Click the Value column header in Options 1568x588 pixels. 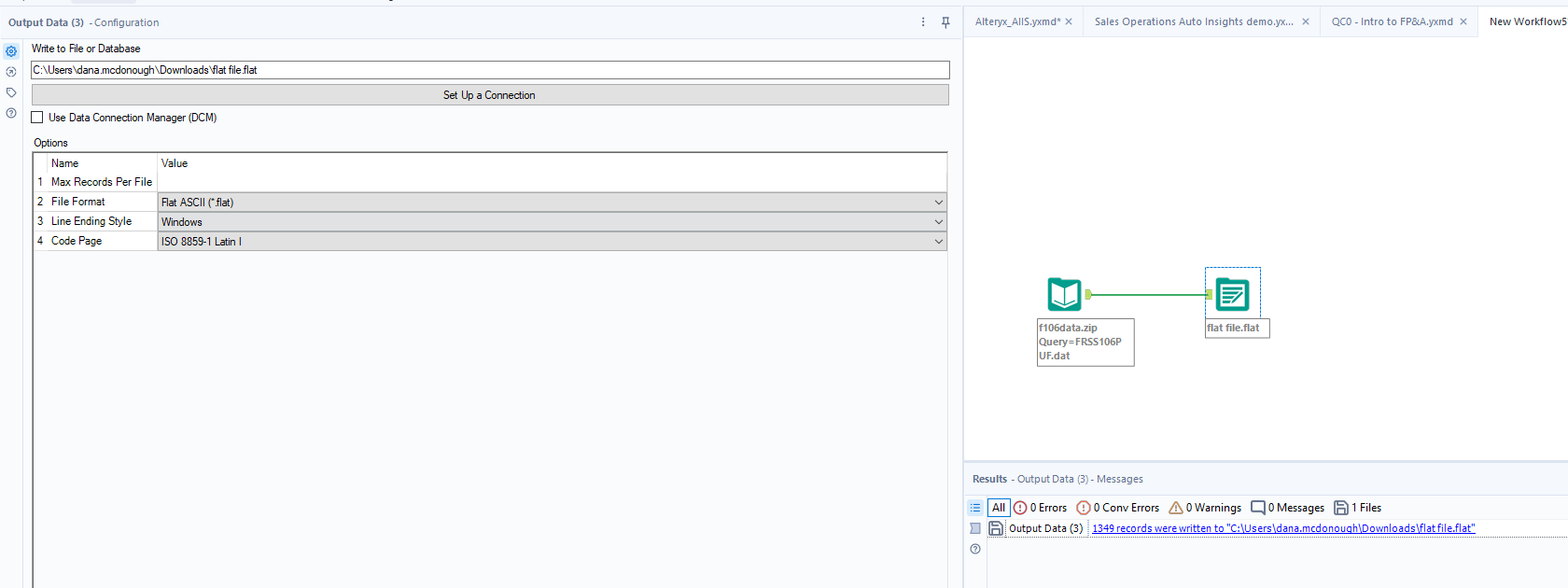click(x=175, y=163)
